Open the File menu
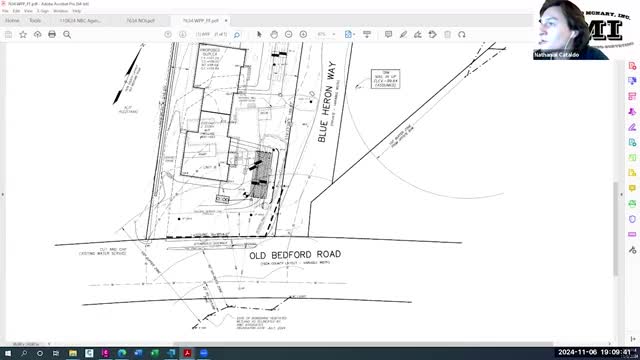The image size is (640, 360). (5, 11)
